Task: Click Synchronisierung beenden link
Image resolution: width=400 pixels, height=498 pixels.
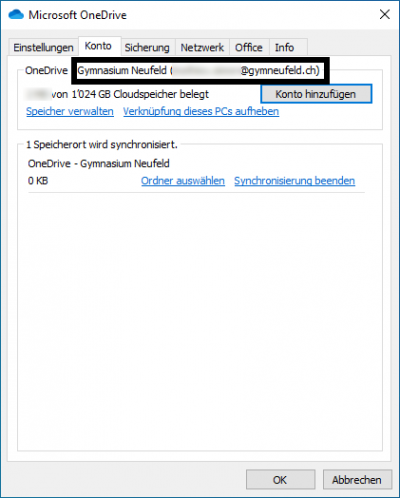Action: coord(294,181)
